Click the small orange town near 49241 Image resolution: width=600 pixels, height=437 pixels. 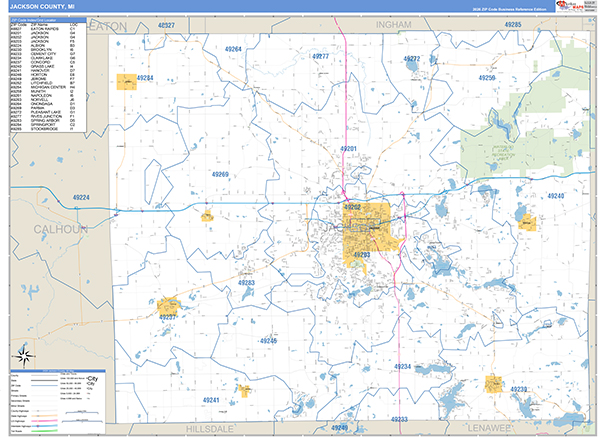click(x=243, y=388)
